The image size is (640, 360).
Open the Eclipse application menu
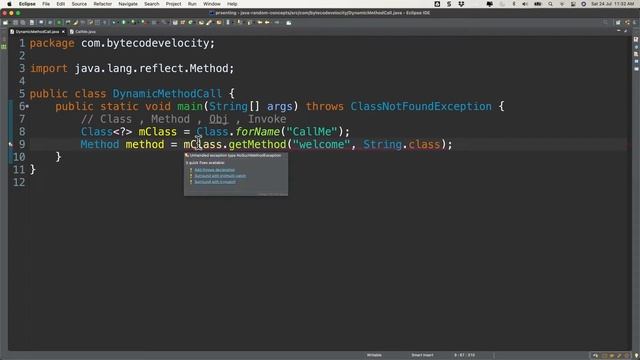coord(27,4)
